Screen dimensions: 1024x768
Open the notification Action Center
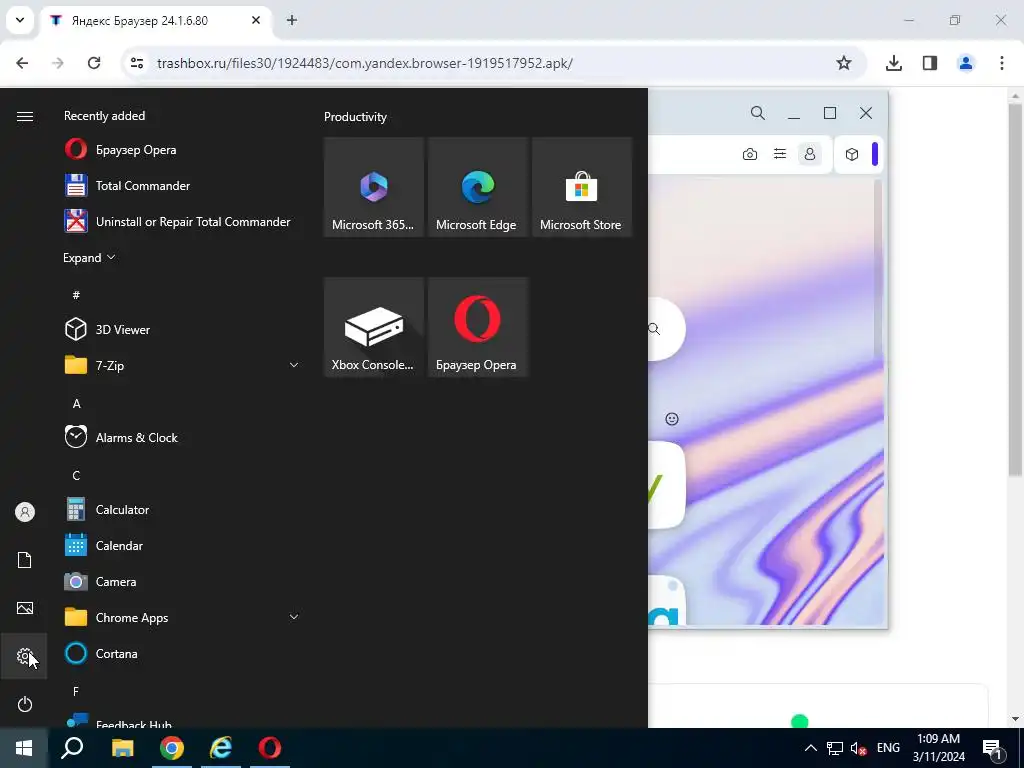point(992,748)
